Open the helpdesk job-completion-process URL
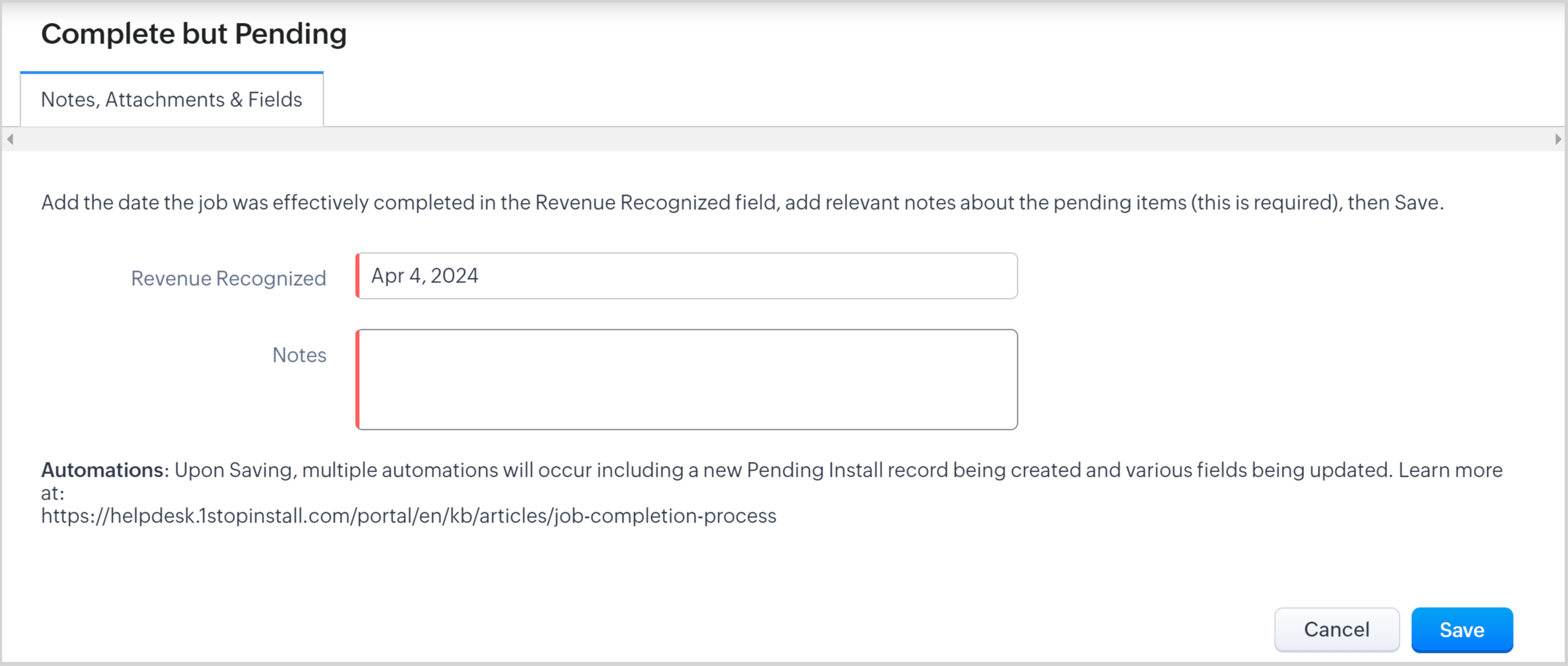This screenshot has width=1568, height=666. (408, 516)
